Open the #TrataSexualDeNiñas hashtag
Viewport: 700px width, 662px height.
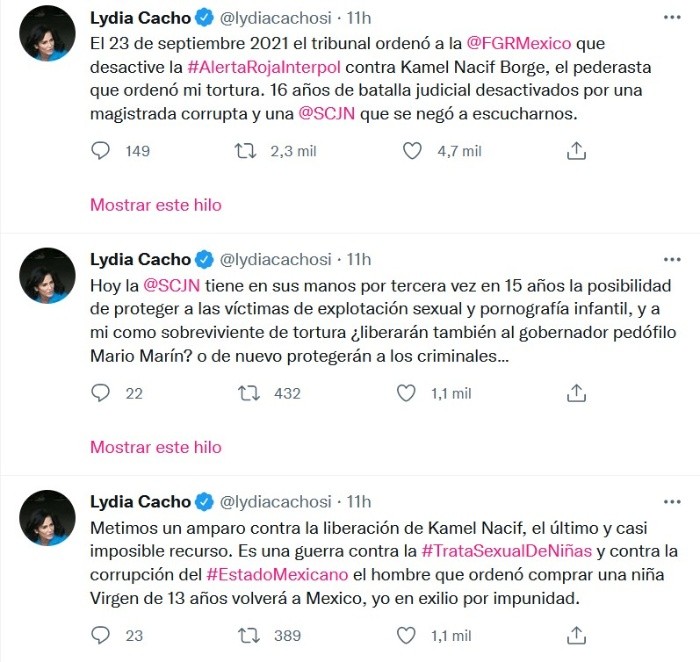(509, 550)
